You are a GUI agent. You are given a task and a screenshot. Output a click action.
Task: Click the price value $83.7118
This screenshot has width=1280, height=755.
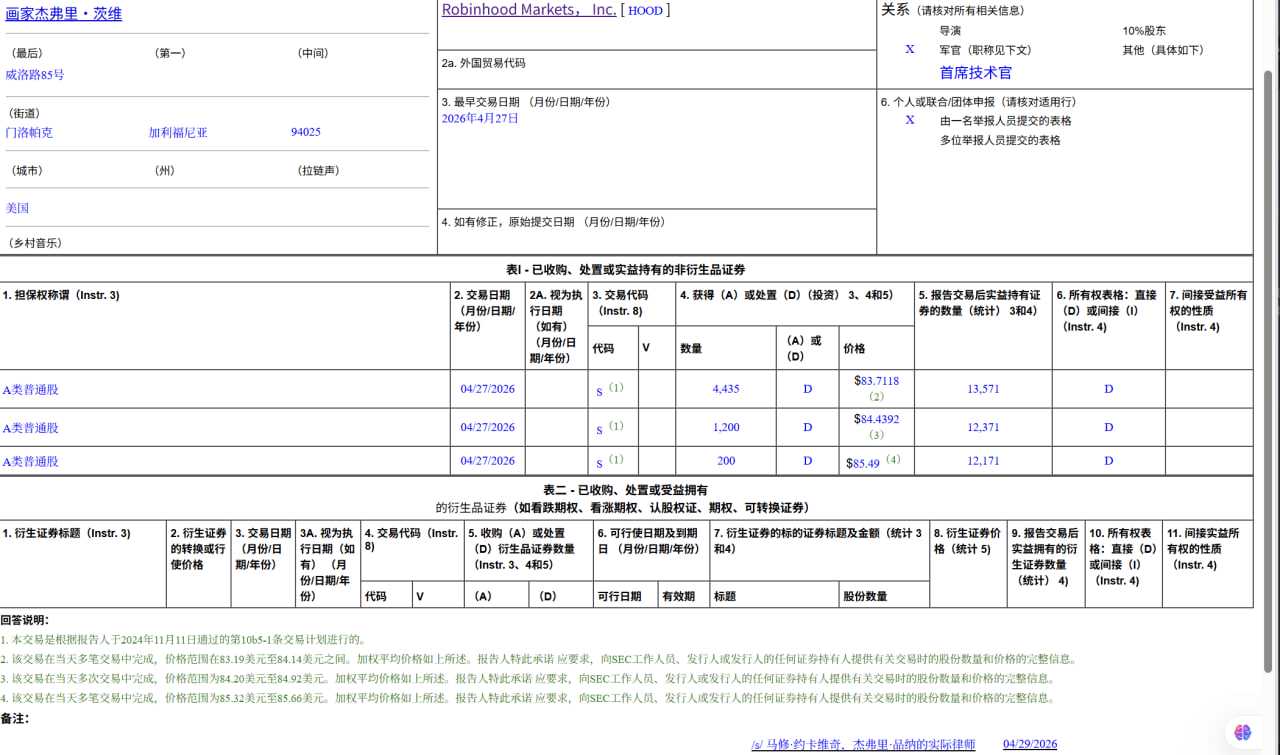coord(877,381)
